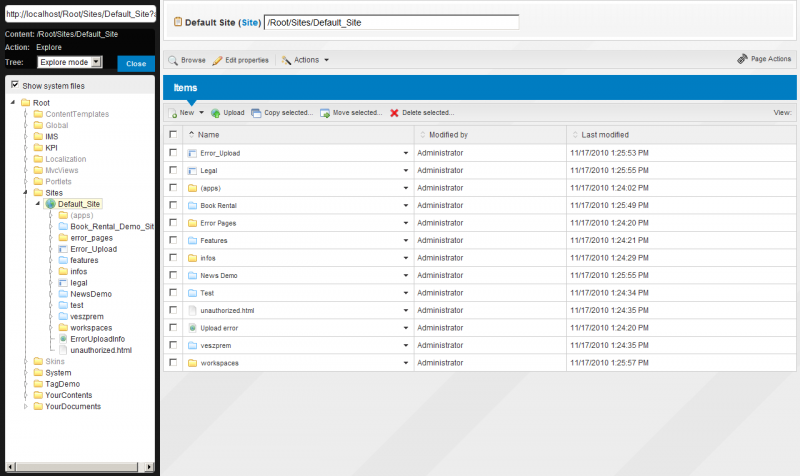The image size is (800, 476).
Task: Click the Error_Upload page icon in list
Action: pyautogui.click(x=192, y=153)
